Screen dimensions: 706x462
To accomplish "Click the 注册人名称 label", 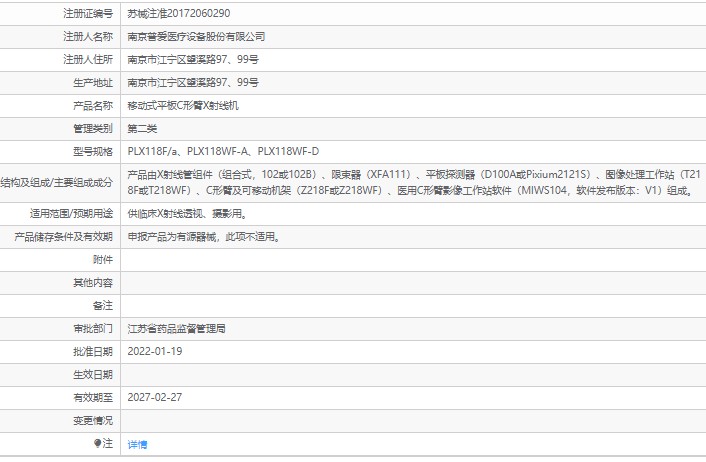I will click(x=88, y=36).
